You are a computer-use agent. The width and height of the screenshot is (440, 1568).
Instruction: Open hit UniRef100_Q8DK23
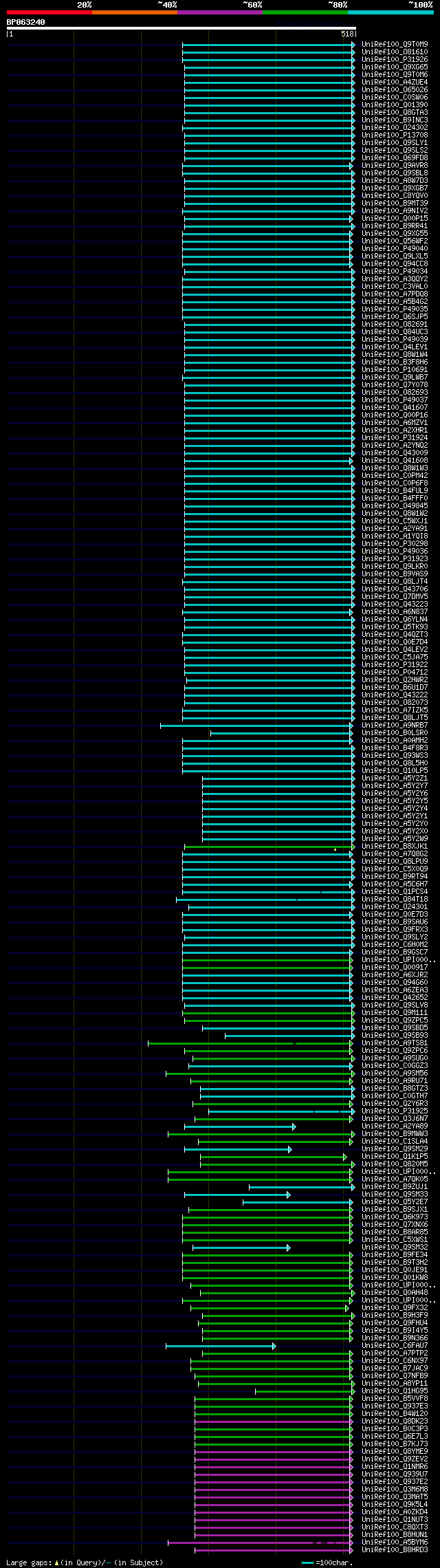click(x=395, y=1422)
